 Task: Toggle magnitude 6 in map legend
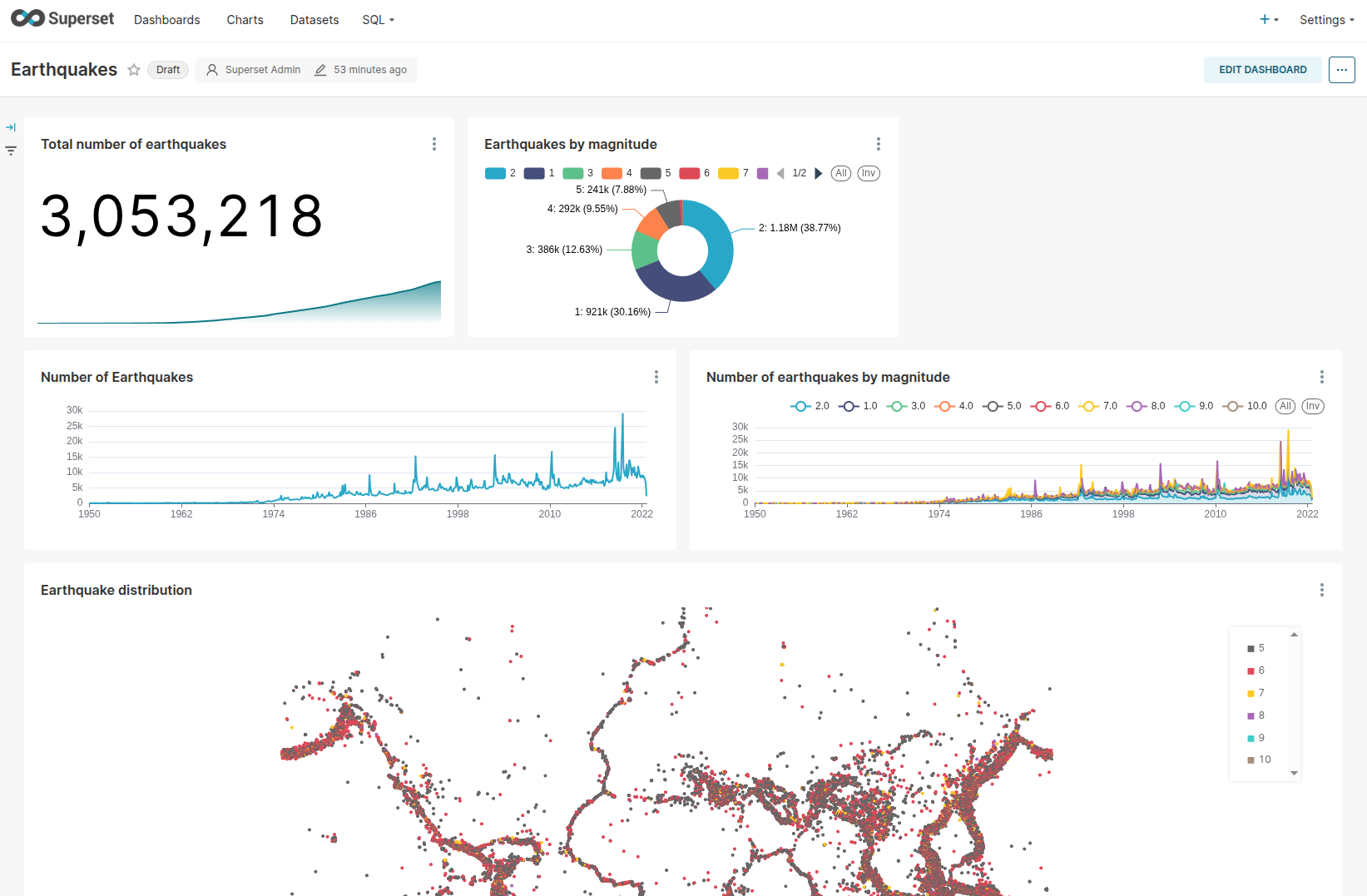[1256, 671]
